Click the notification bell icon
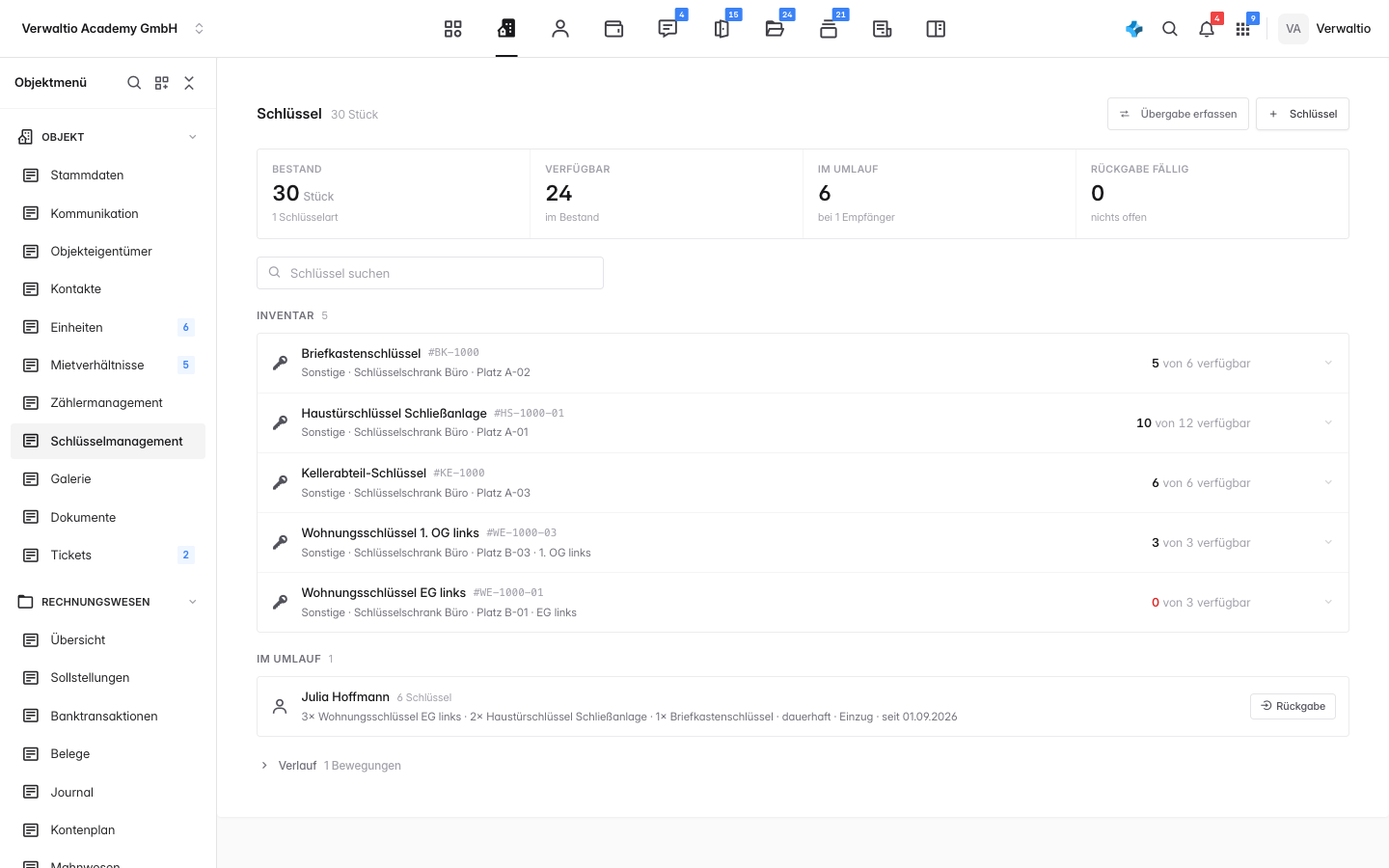 pos(1207,29)
